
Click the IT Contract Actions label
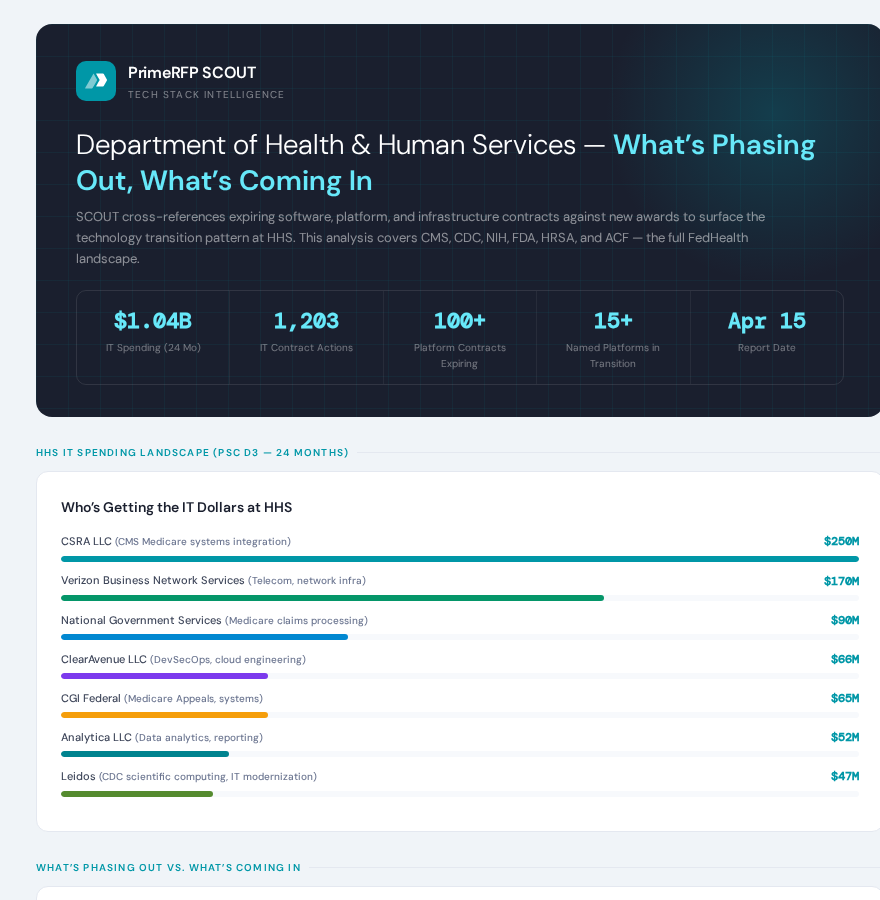point(306,347)
